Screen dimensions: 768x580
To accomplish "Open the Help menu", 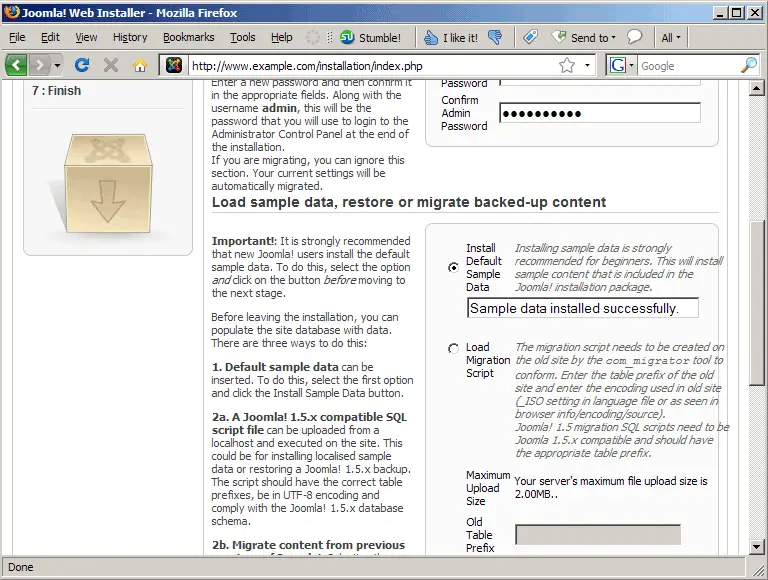I will point(282,37).
